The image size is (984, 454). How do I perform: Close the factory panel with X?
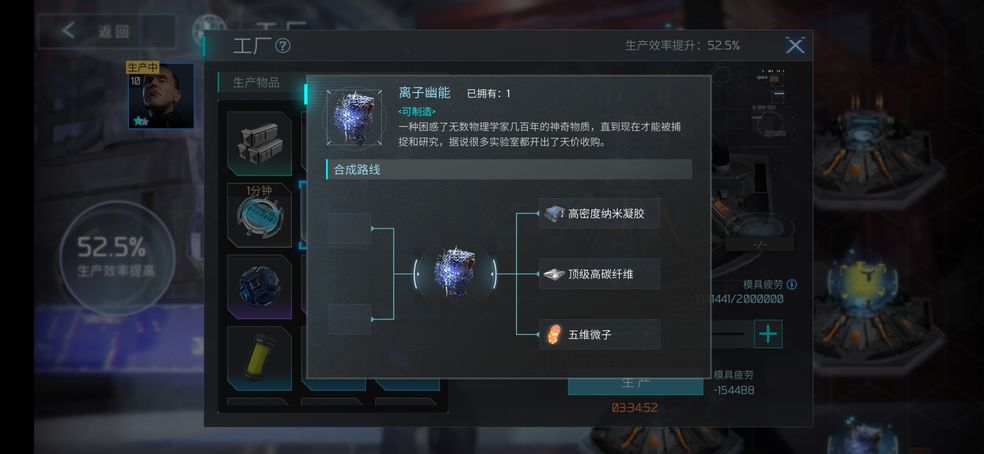click(x=794, y=45)
